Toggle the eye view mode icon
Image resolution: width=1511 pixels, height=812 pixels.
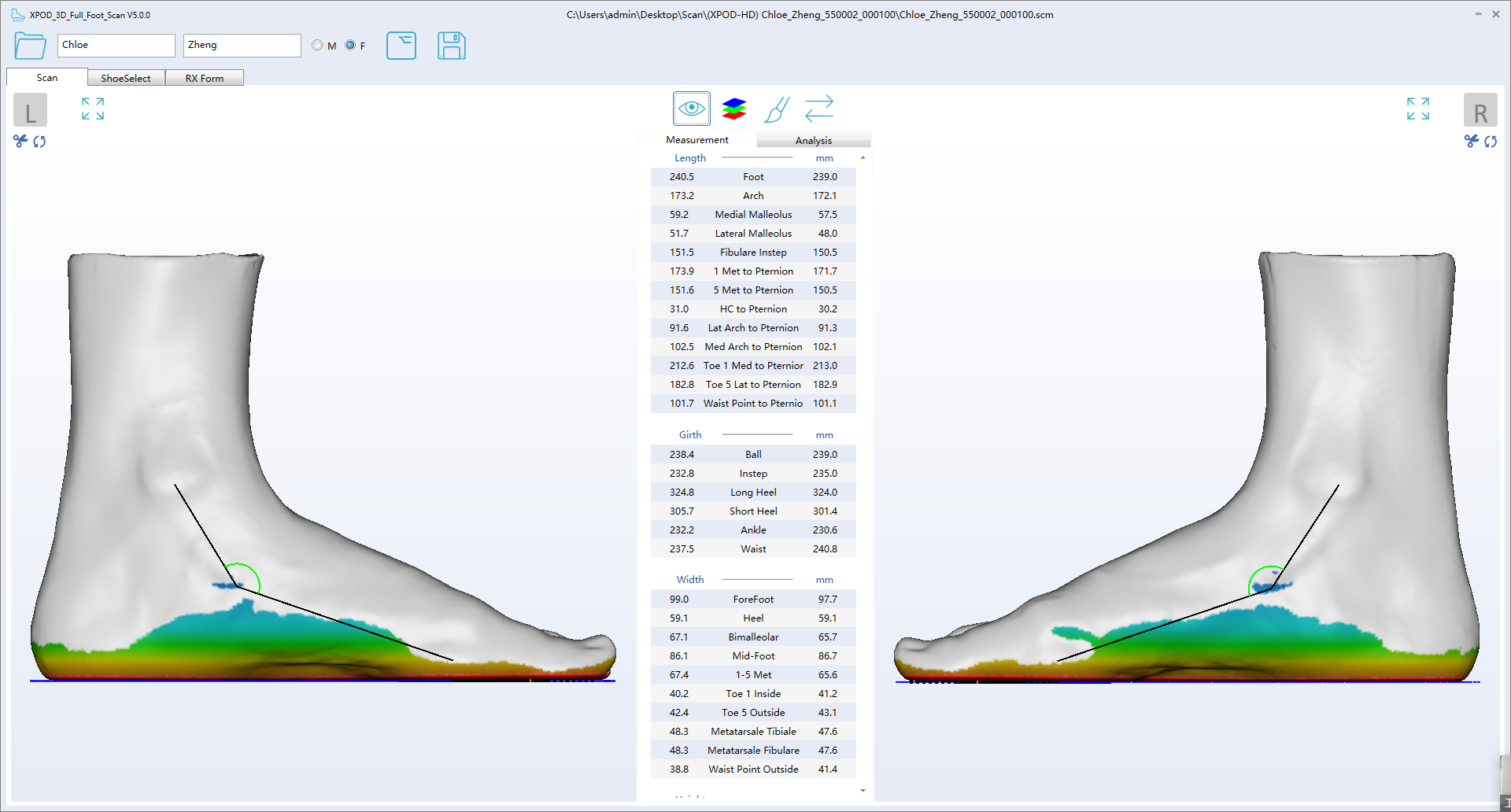691,109
